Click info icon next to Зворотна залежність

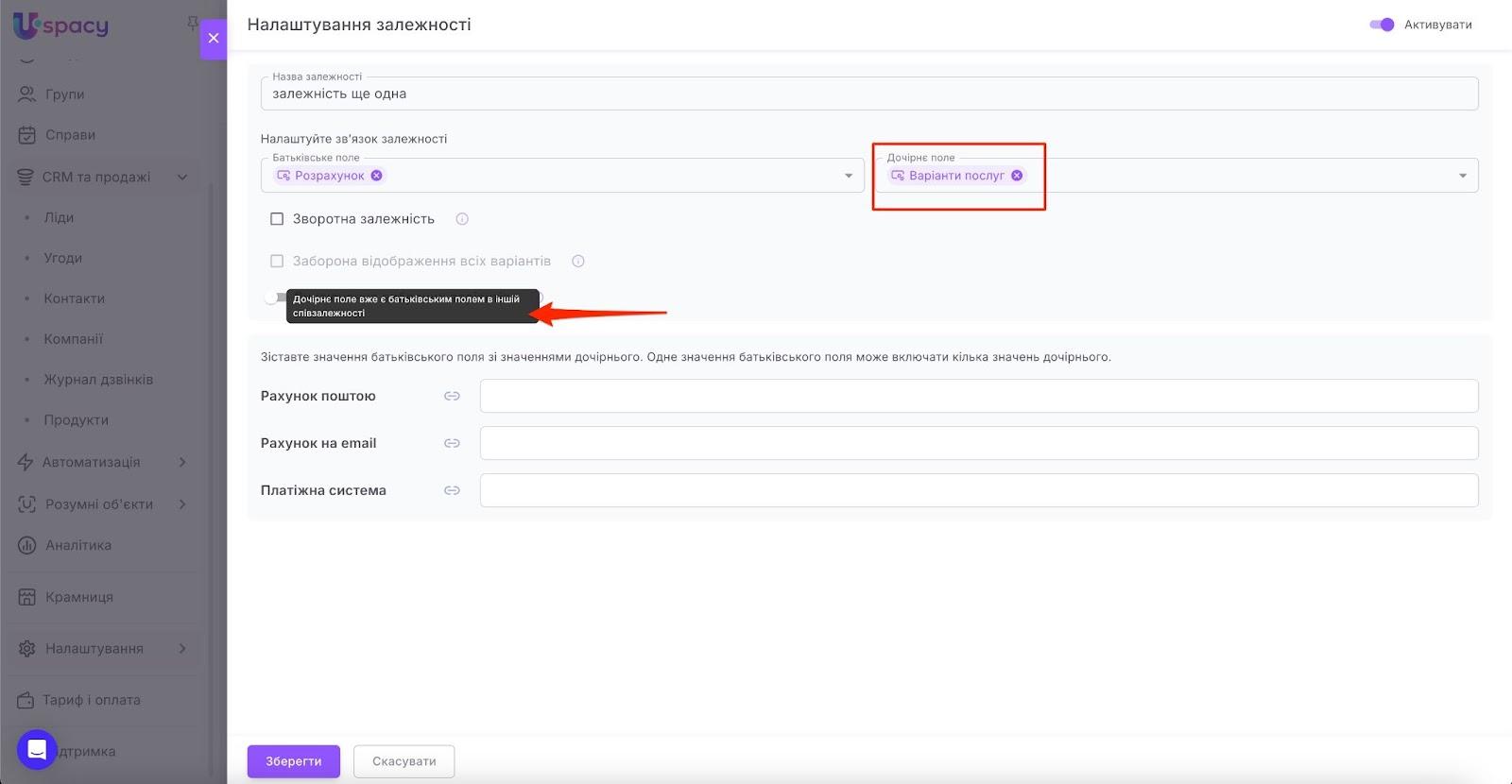click(462, 219)
